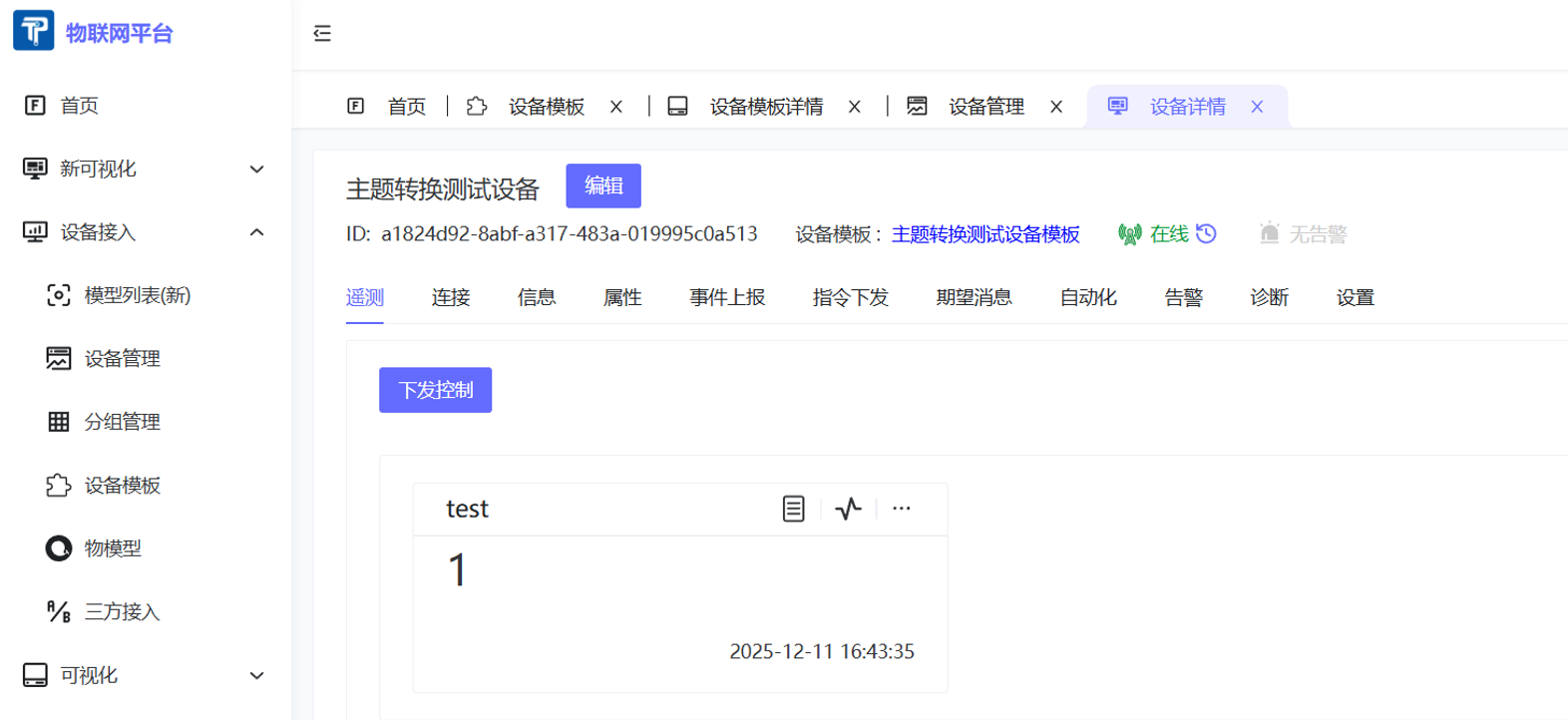Switch to the 诊断 tab
This screenshot has height=720, width=1568.
[1269, 297]
